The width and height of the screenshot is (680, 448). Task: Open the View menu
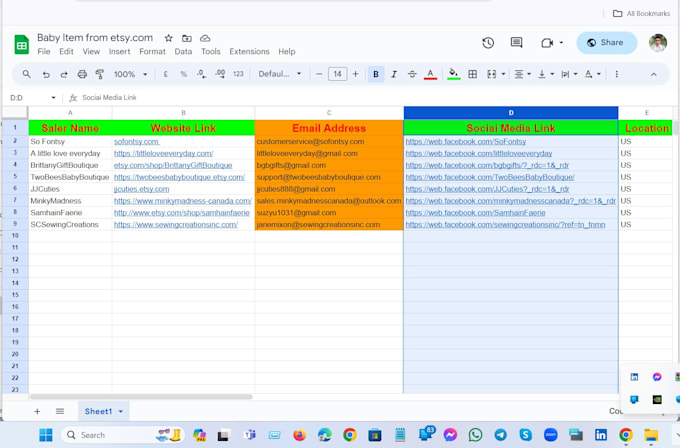click(x=91, y=52)
